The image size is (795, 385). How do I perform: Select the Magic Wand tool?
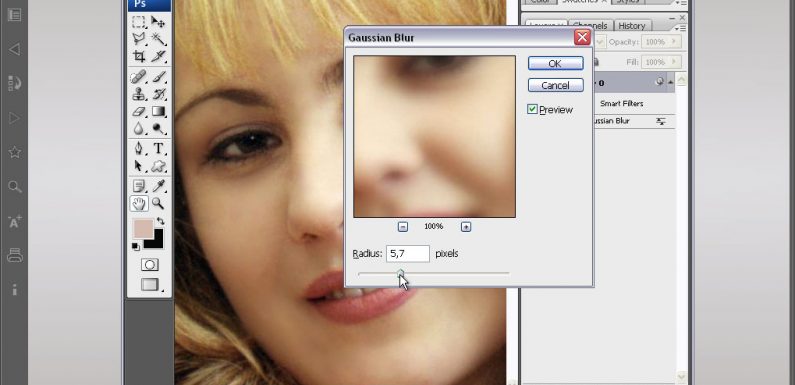[158, 39]
